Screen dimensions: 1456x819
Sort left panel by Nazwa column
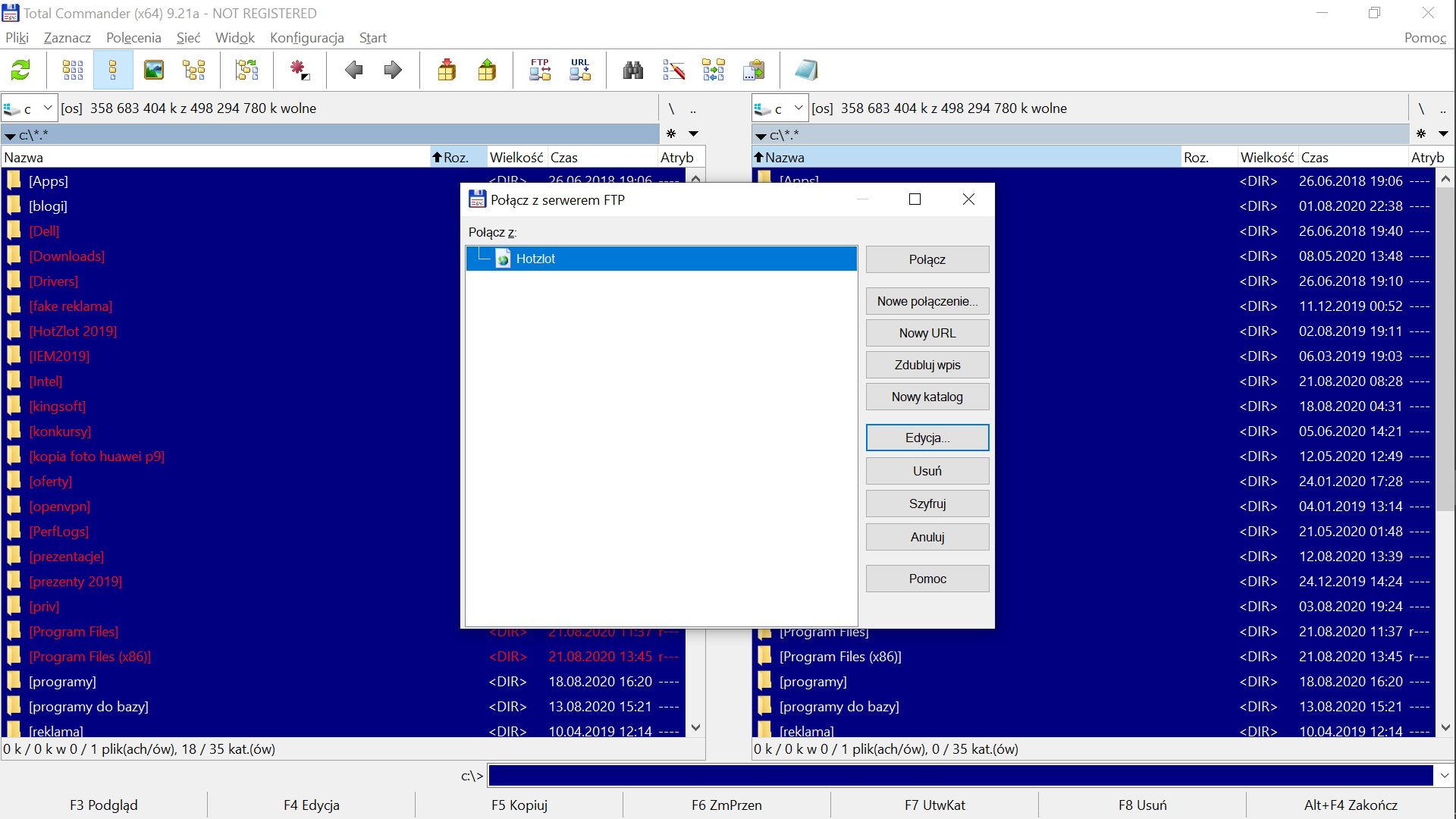[x=215, y=158]
